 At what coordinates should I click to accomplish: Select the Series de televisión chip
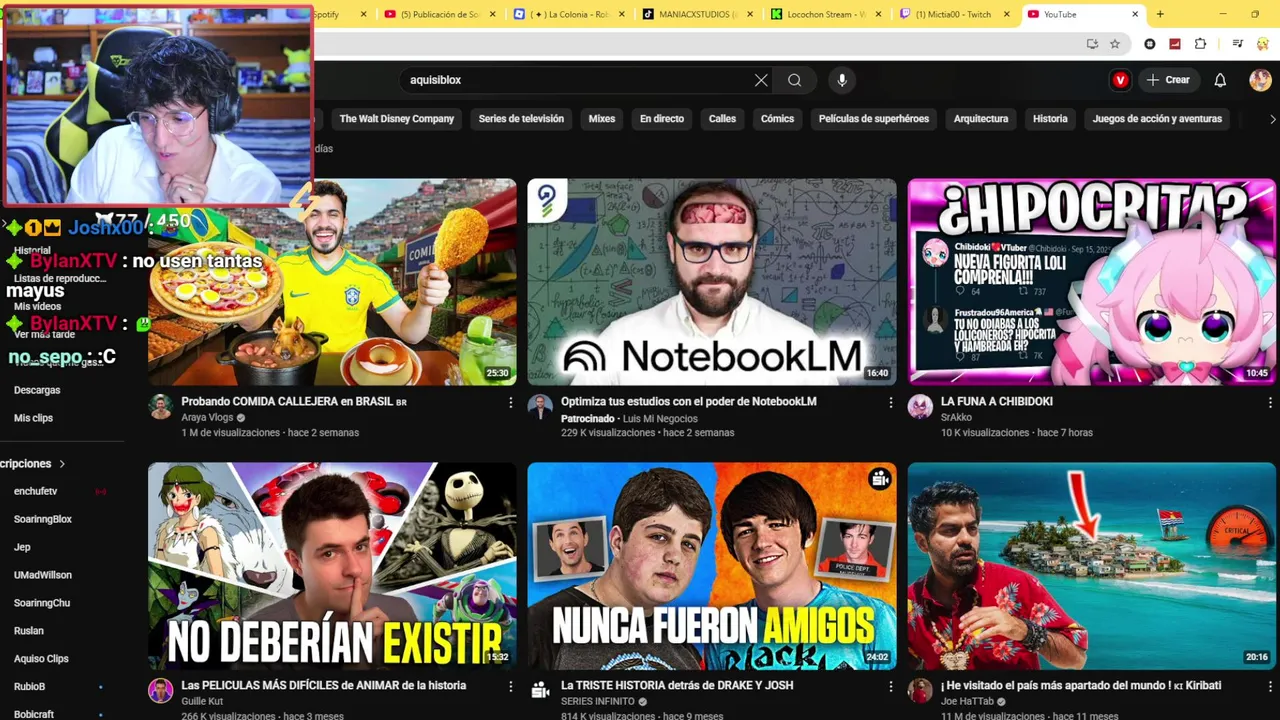point(521,119)
